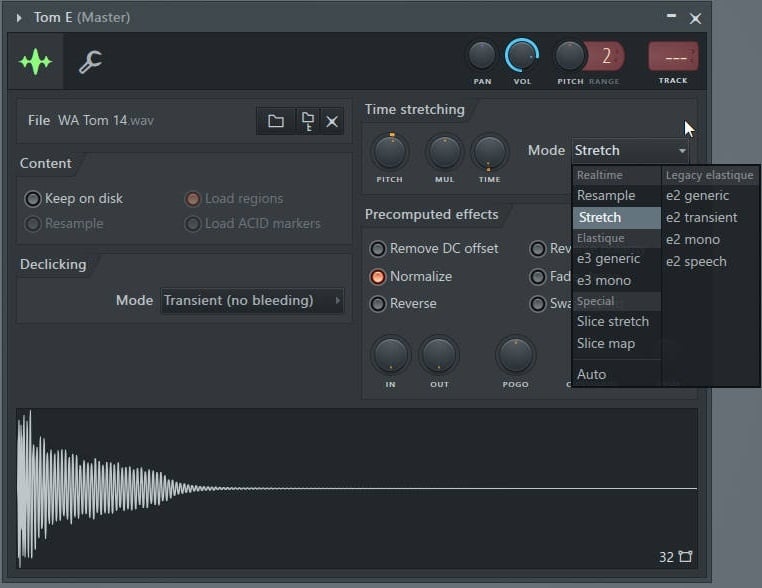Select Slice stretch mode
Image resolution: width=762 pixels, height=588 pixels.
616,321
